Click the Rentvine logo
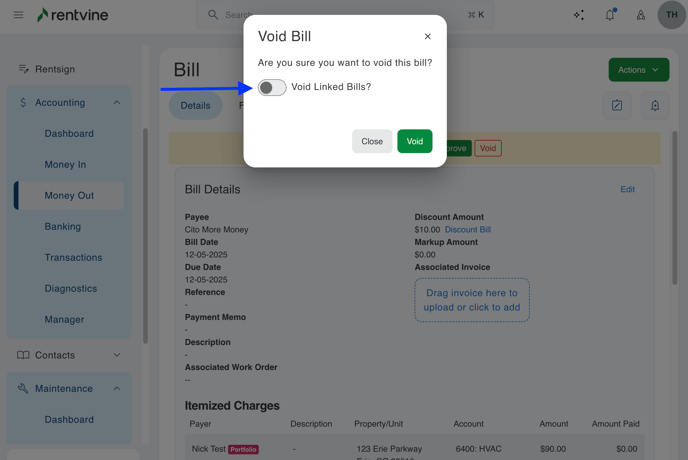The height and width of the screenshot is (460, 688). (x=72, y=15)
